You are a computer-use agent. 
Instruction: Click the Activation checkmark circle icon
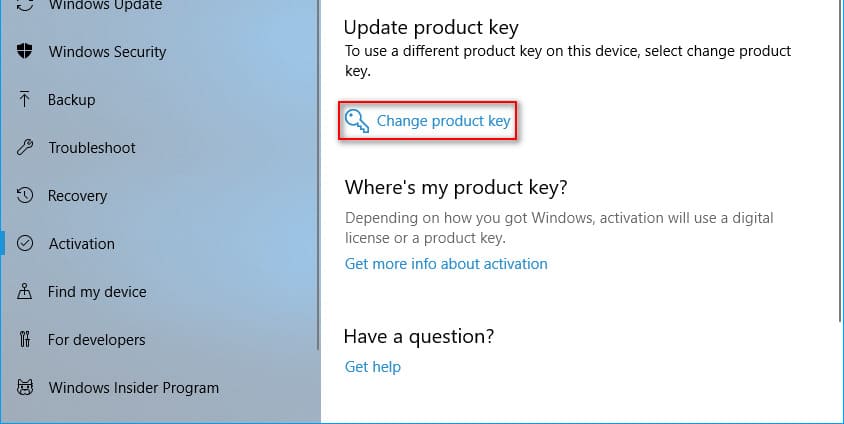pos(26,244)
